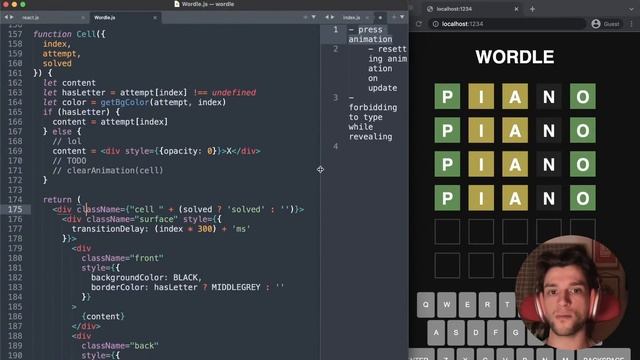640x360 pixels.
Task: Click 'function Cell({' on line 157
Action: tap(69, 34)
